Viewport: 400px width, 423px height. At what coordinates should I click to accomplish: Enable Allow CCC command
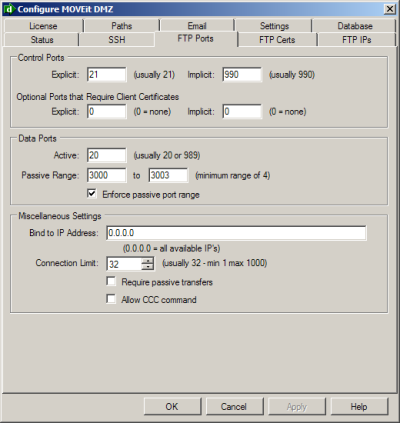111,299
